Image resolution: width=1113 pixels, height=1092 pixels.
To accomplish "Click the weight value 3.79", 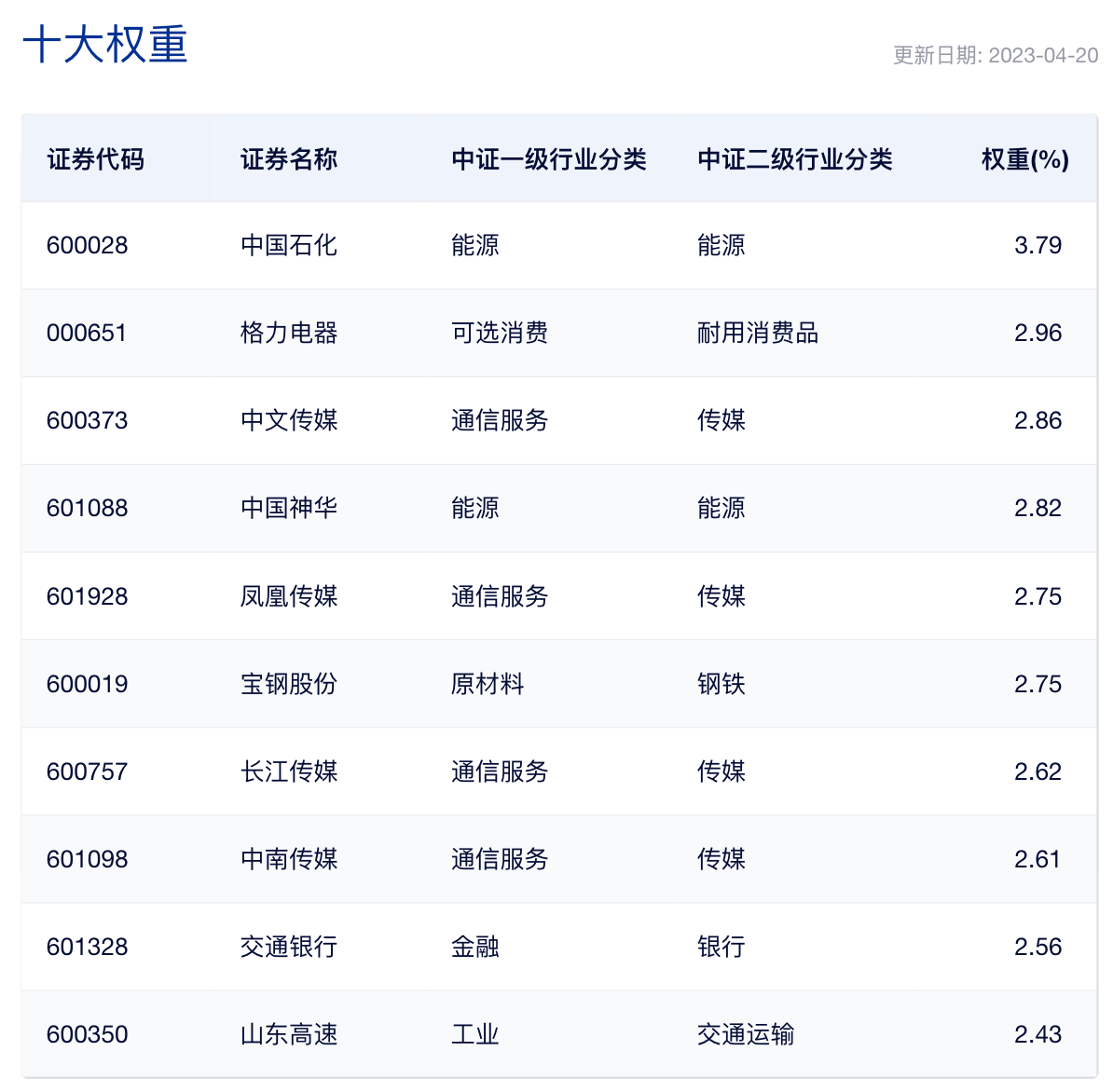I will coord(1037,245).
